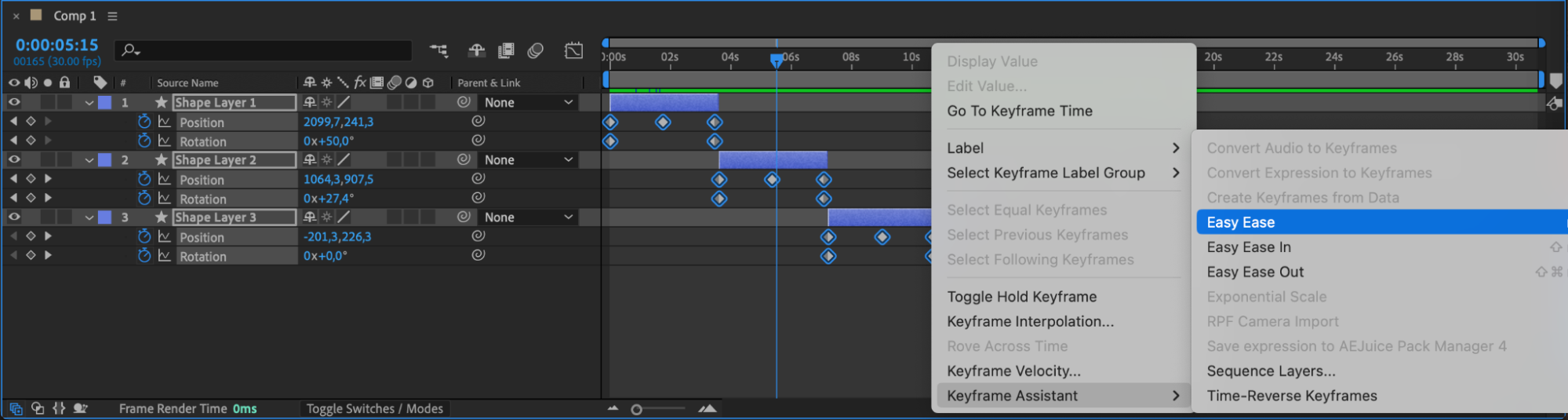Enable Motion Blur for composition icon
This screenshot has width=1568, height=420.
pos(536,51)
